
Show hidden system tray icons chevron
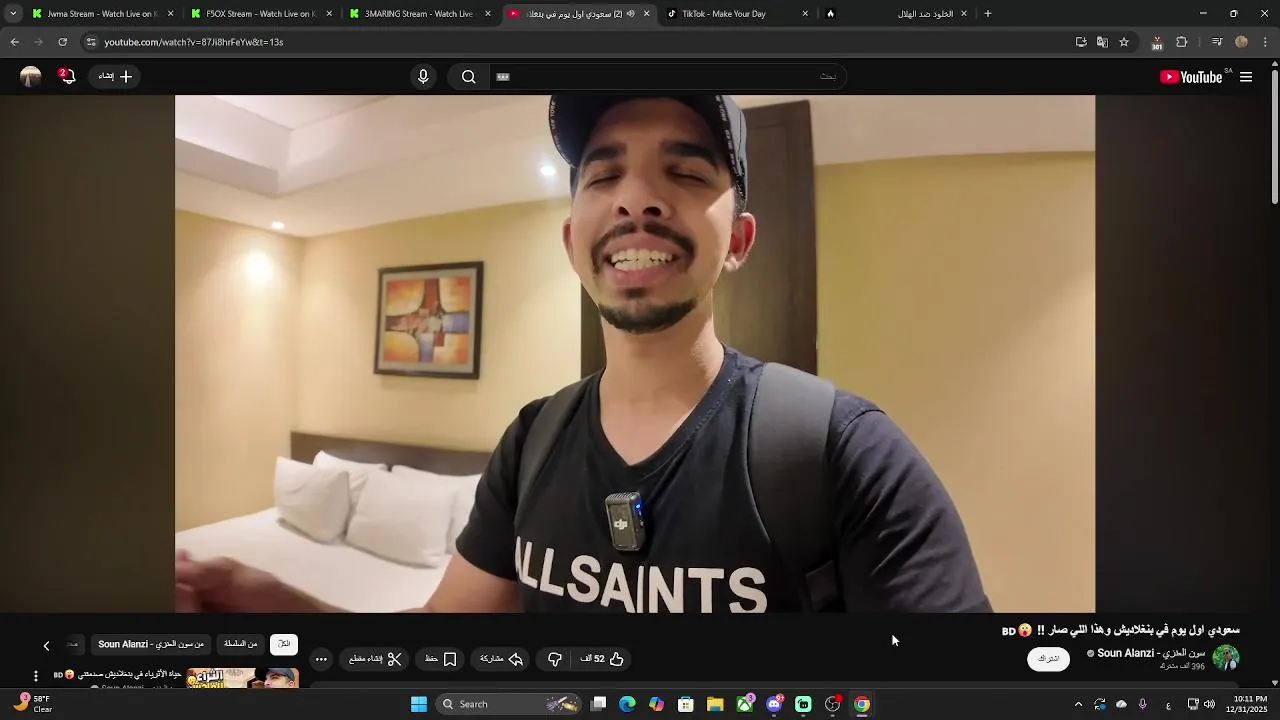click(x=1078, y=704)
